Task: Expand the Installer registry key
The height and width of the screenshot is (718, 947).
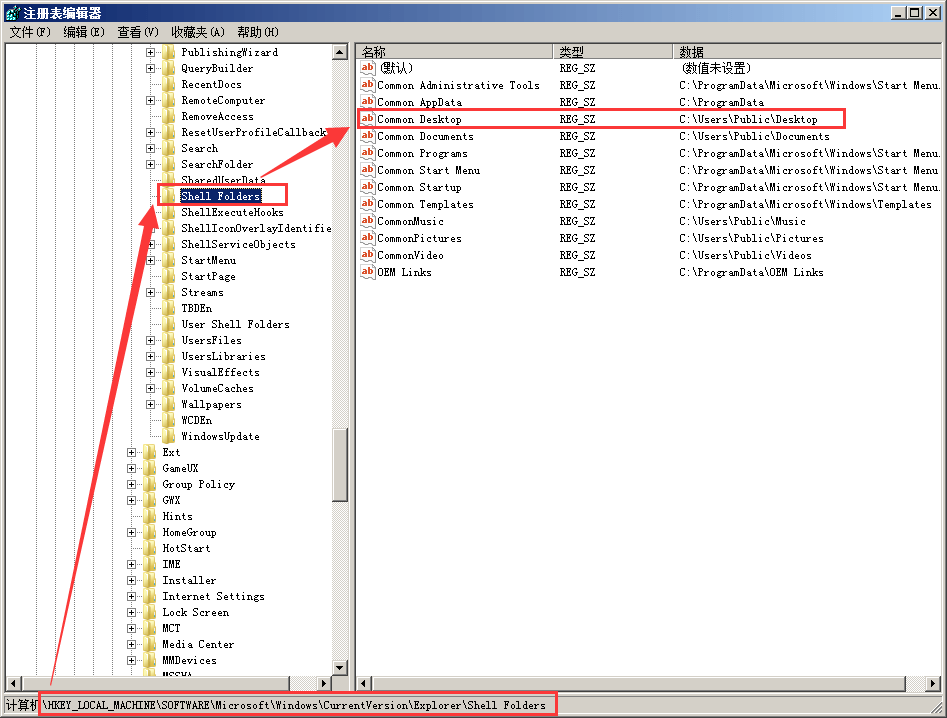Action: [x=132, y=581]
